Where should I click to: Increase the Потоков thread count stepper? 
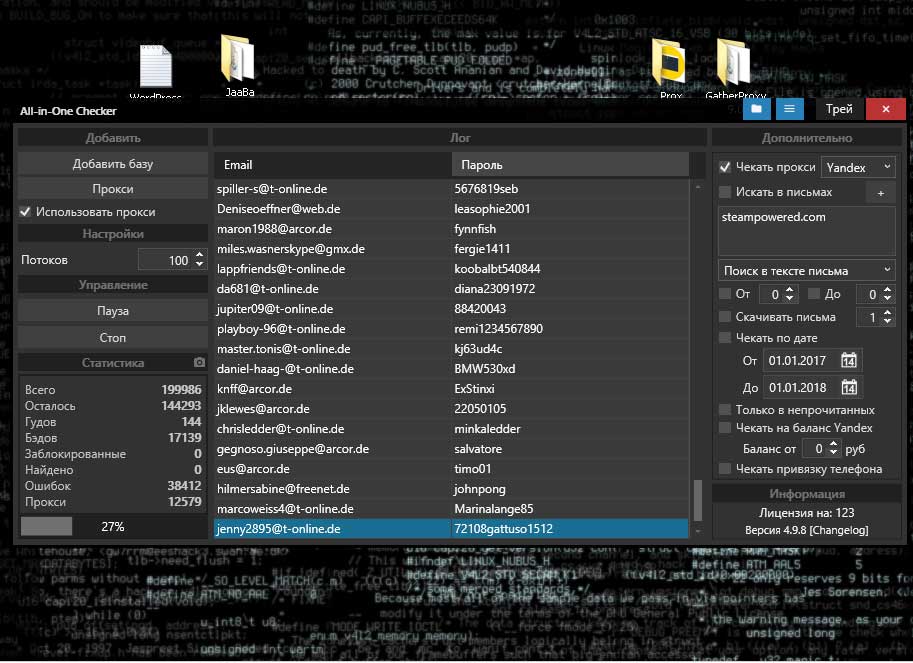click(x=199, y=255)
